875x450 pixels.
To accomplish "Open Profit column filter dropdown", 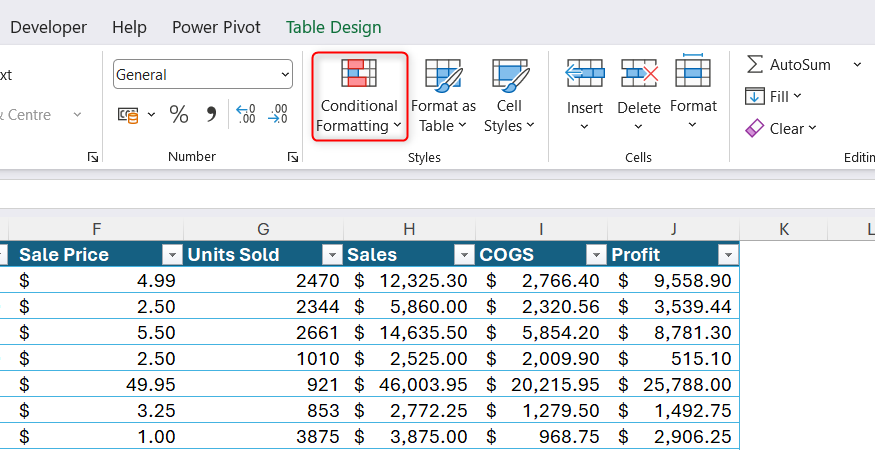I will click(x=728, y=255).
